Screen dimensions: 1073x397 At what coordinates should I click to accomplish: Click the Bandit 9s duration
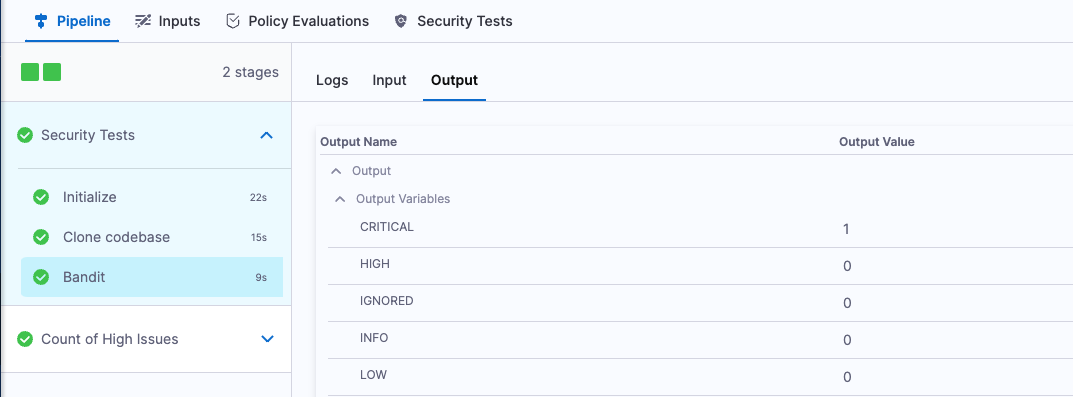[x=261, y=278]
